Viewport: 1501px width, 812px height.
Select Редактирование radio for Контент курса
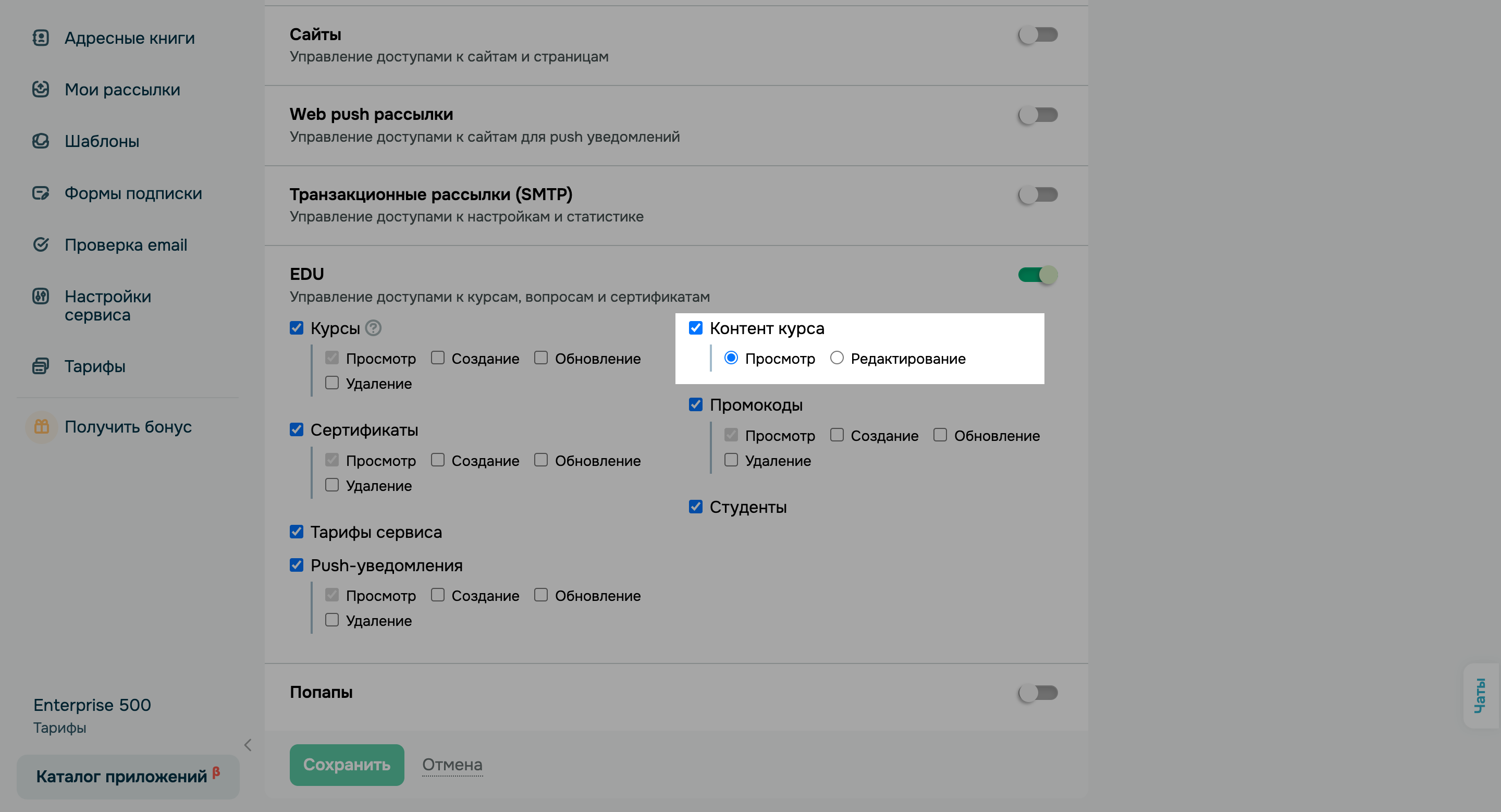coord(838,358)
